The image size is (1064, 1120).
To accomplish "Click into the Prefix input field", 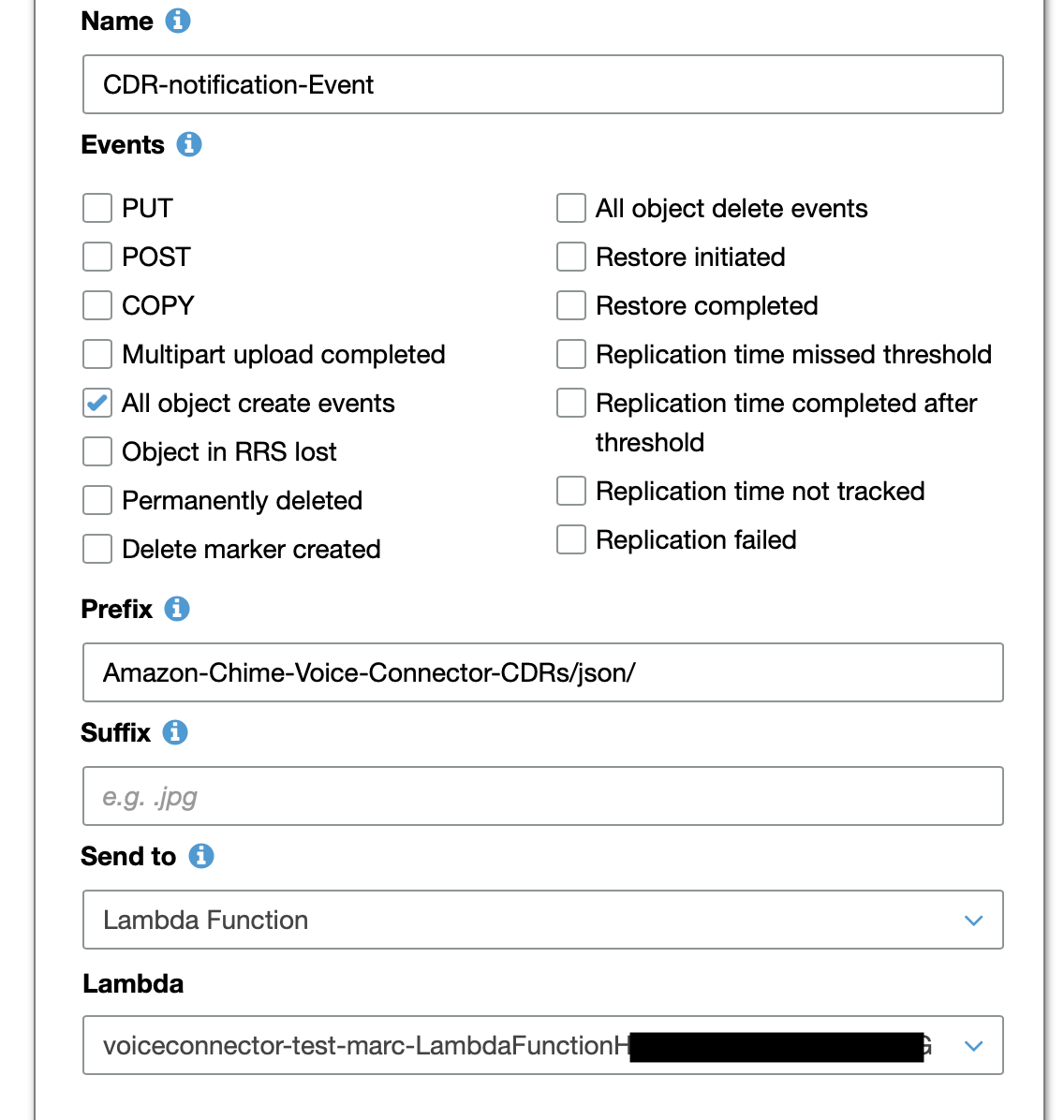I will pos(543,672).
